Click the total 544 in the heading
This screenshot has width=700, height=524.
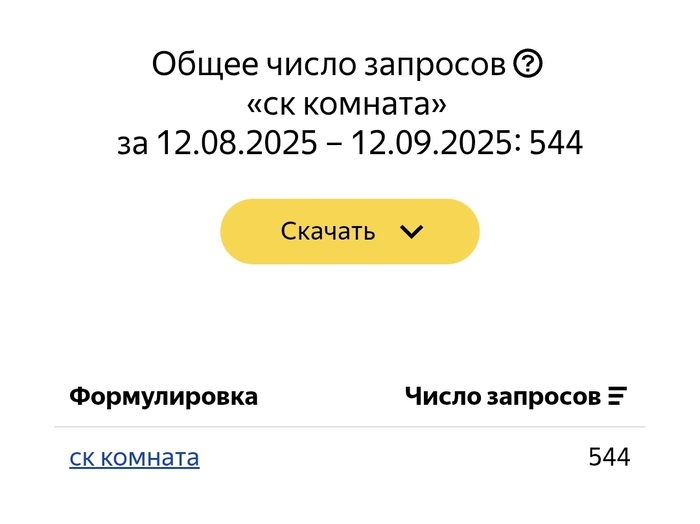point(555,144)
